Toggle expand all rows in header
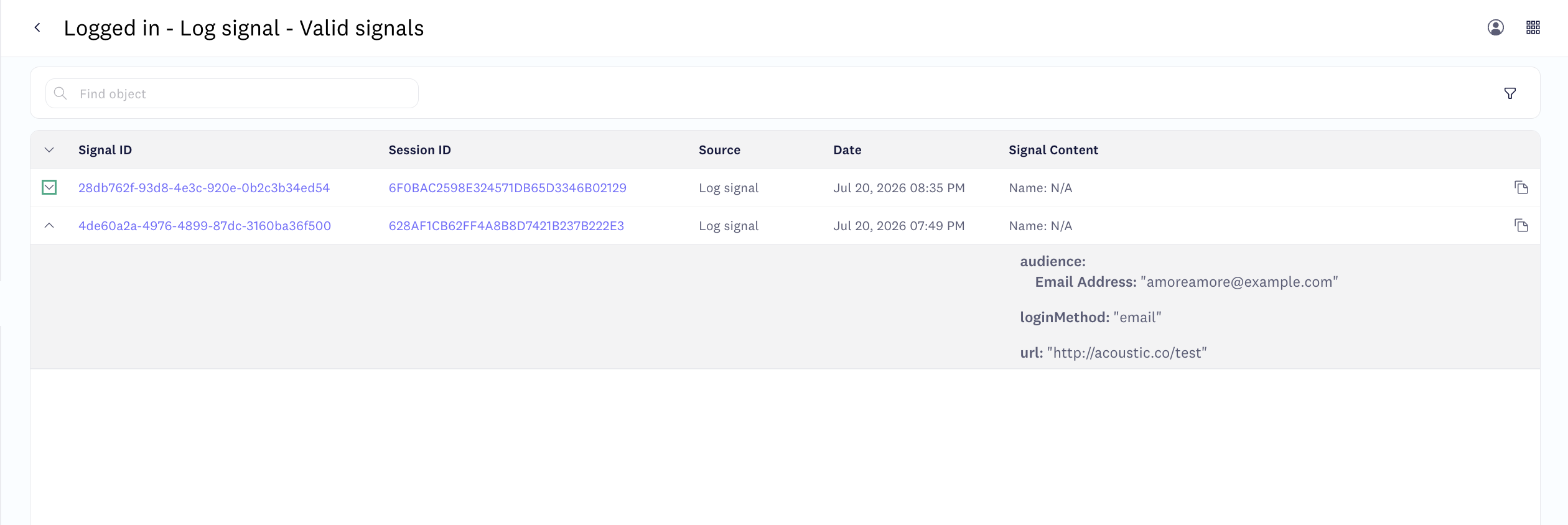This screenshot has width=1568, height=525. [49, 150]
